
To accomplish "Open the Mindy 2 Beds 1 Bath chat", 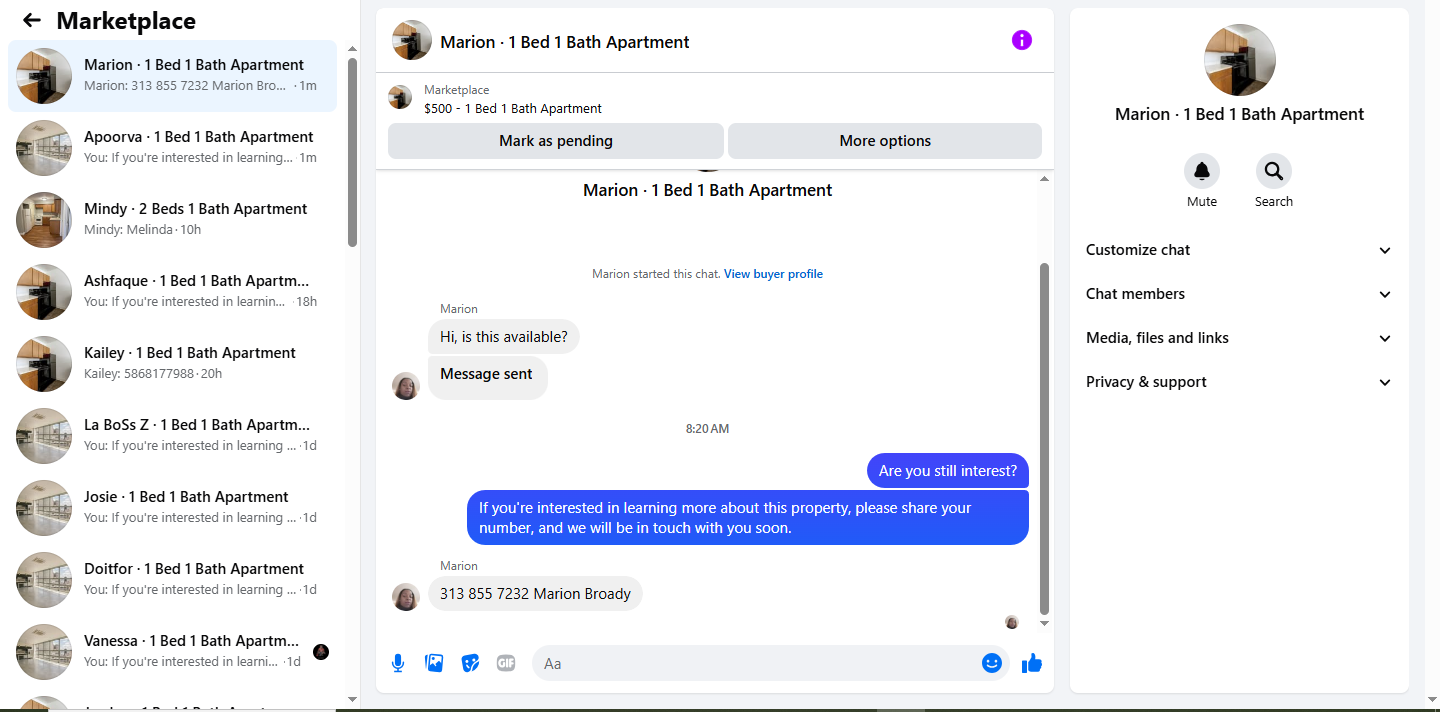I will [172, 220].
